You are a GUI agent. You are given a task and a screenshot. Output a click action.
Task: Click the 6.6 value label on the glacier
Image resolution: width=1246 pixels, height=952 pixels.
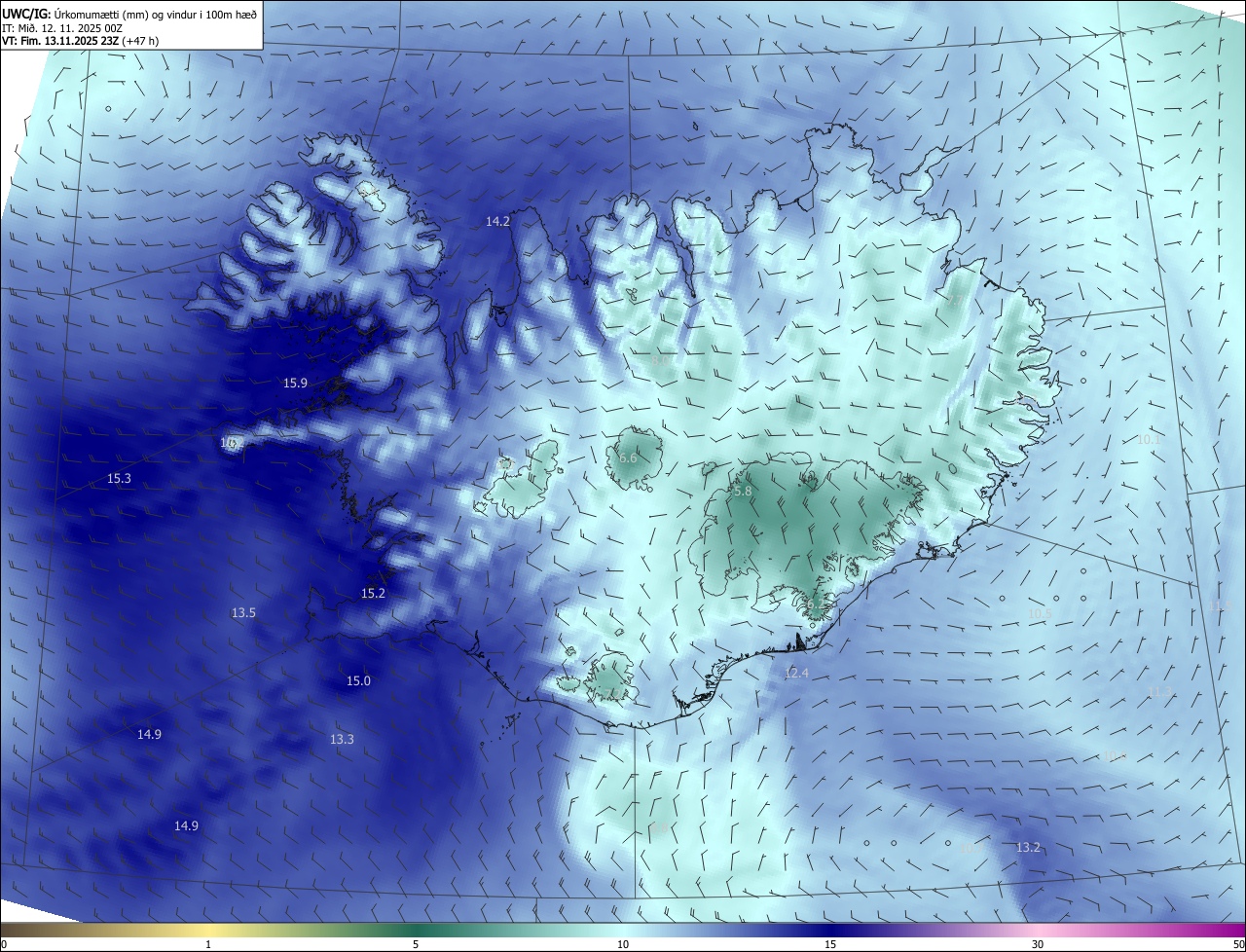[x=628, y=458]
